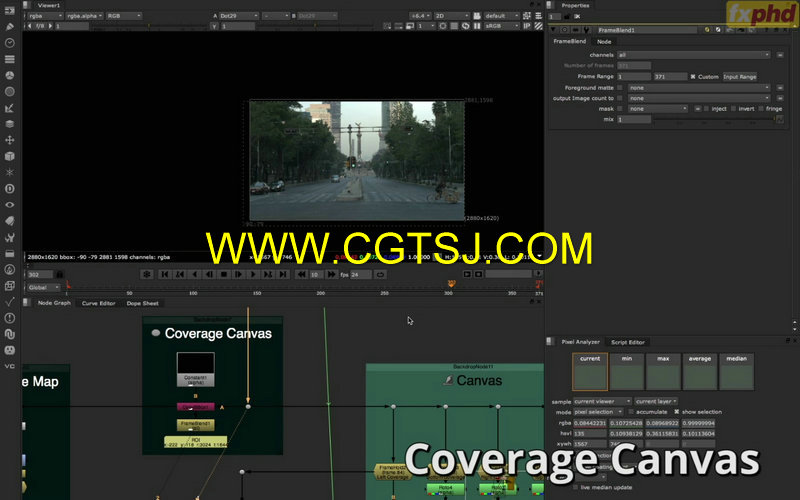800x500 pixels.
Task: Open the ToolSets wrench icon
Action: 9,237
